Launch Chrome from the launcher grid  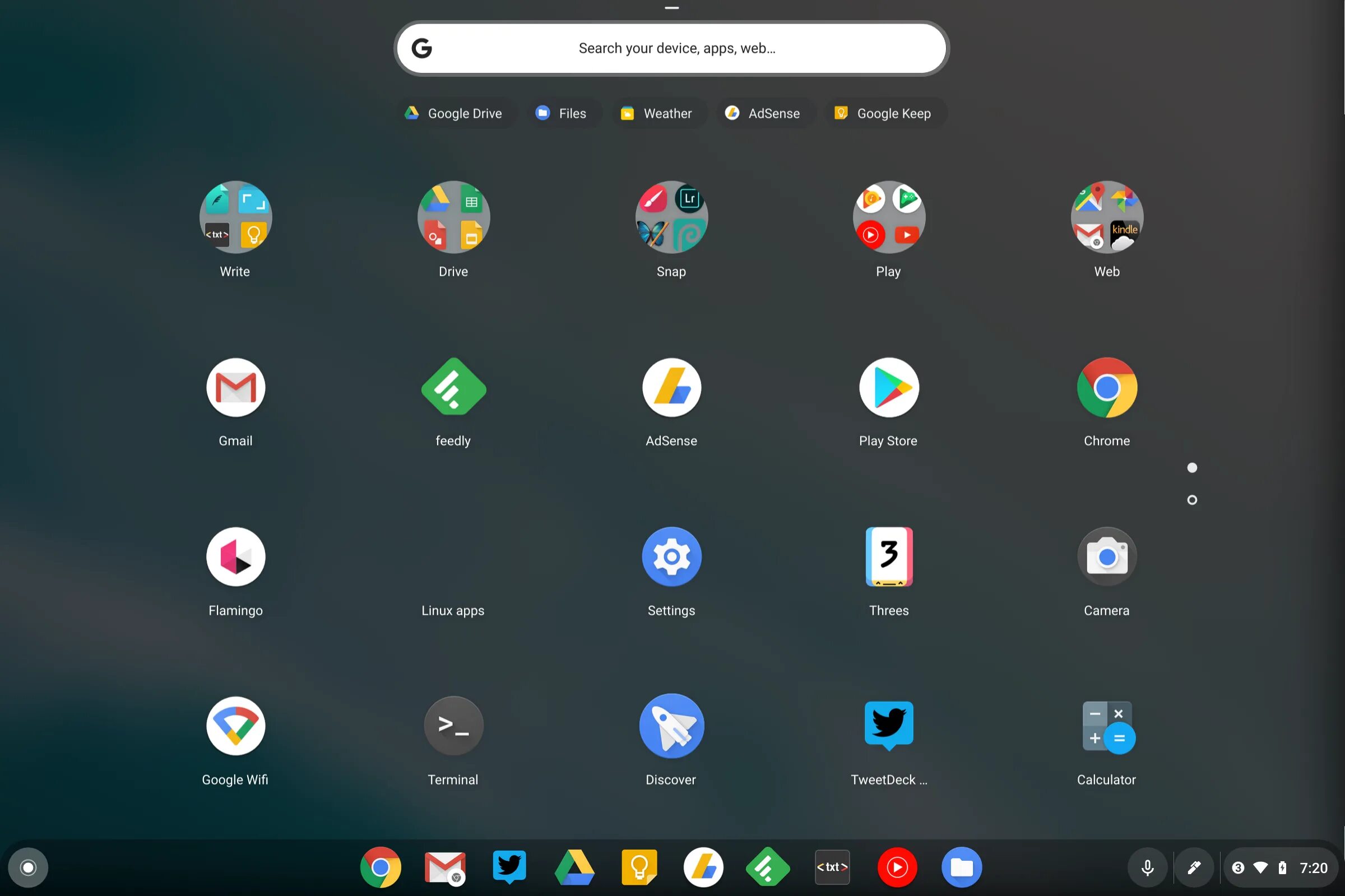[x=1106, y=387]
